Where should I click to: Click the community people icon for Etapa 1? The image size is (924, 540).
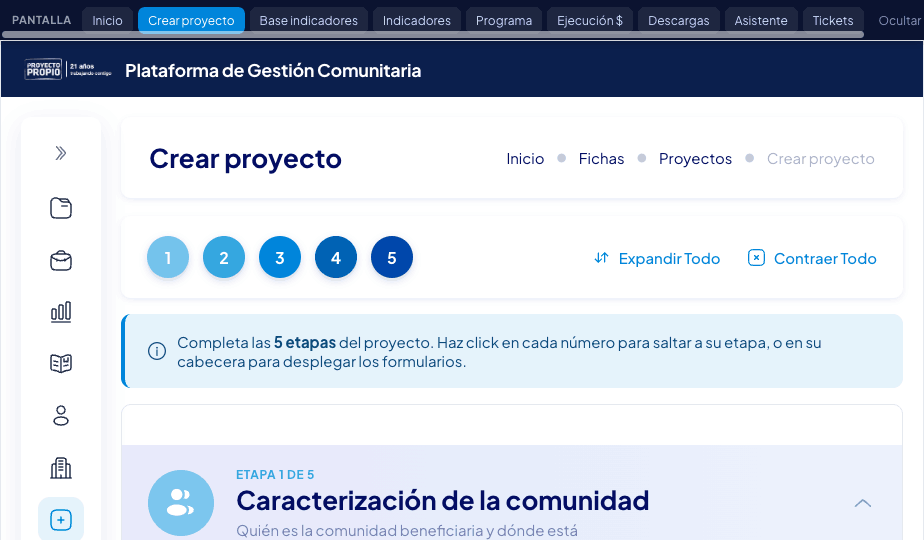point(181,503)
